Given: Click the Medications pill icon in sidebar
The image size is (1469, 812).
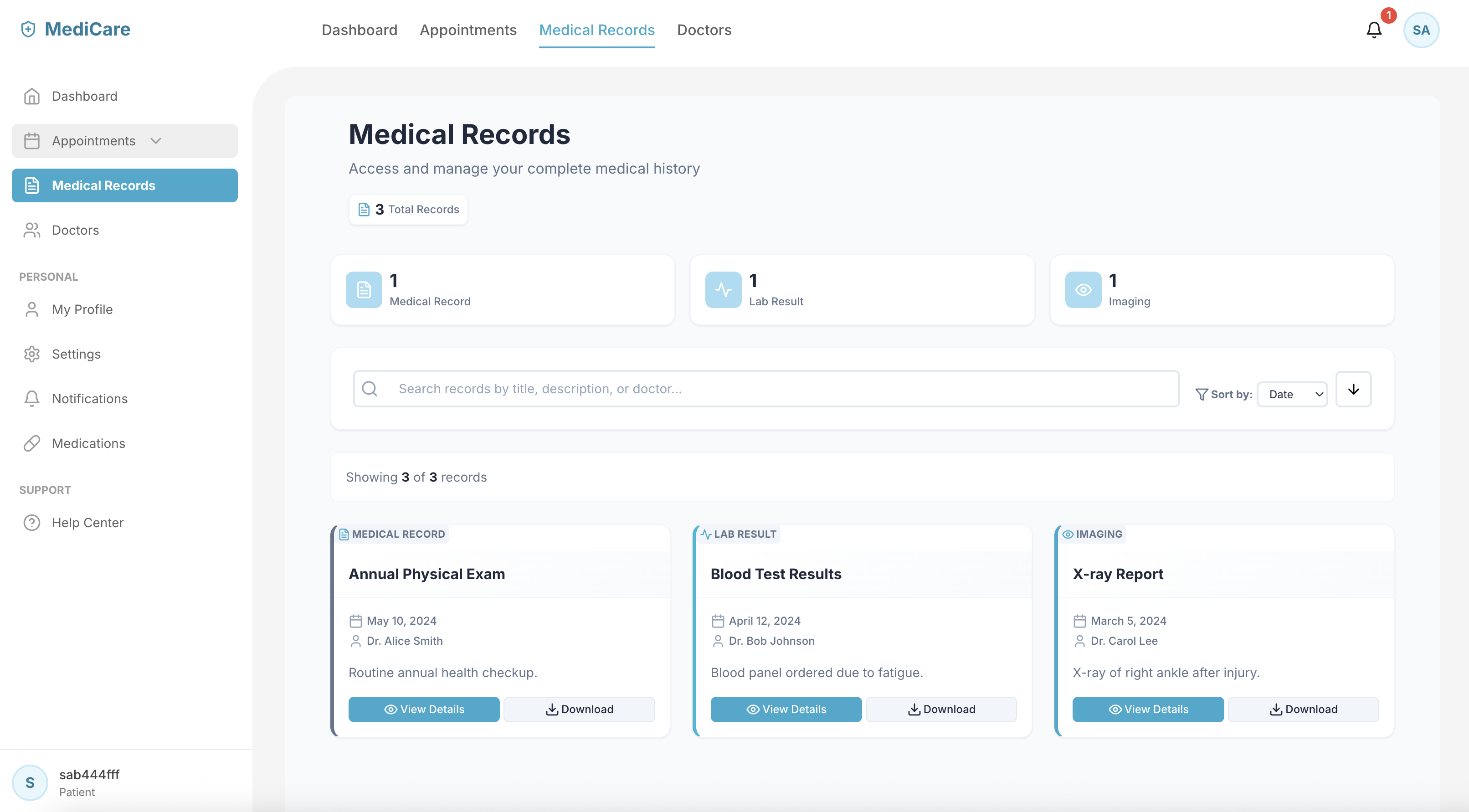Looking at the screenshot, I should click(32, 443).
